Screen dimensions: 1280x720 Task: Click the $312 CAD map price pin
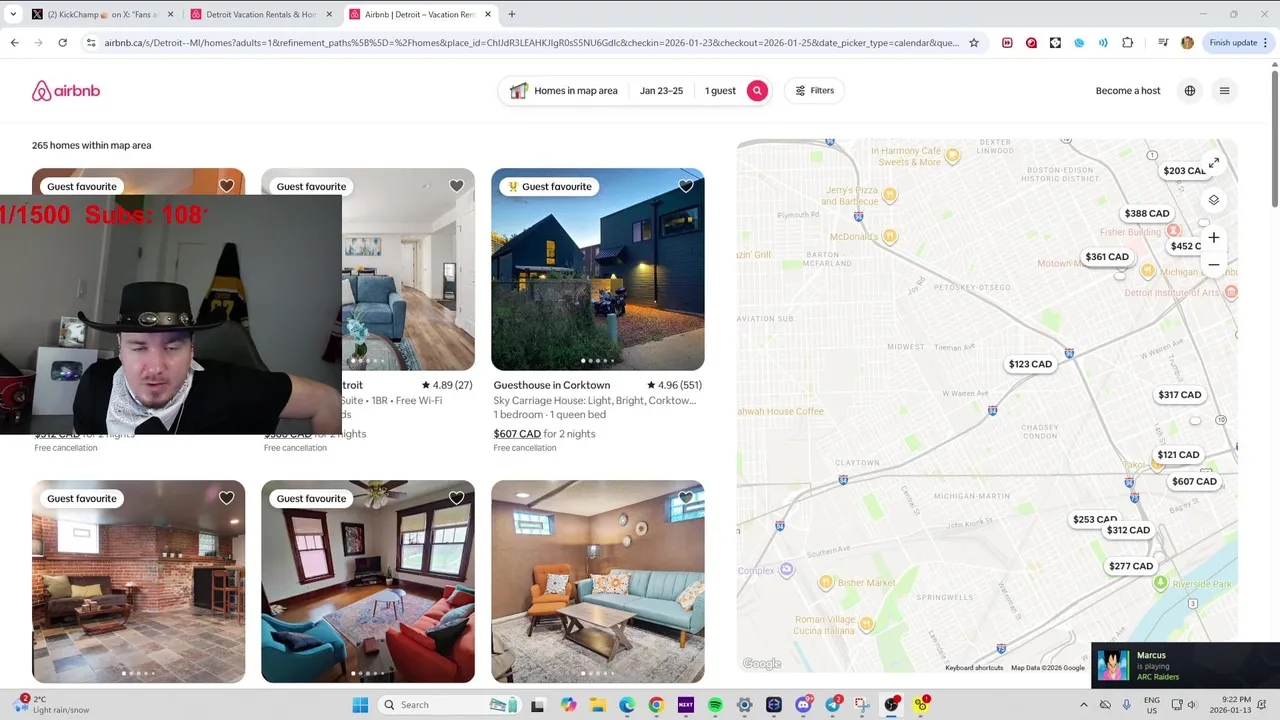pos(1128,530)
